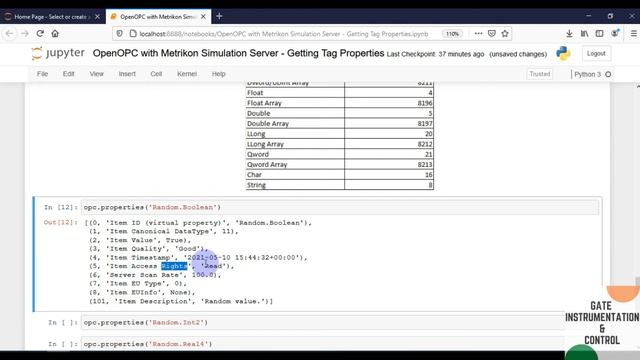
Task: Click the 'Server Scan Rate' output line
Action: 155,275
